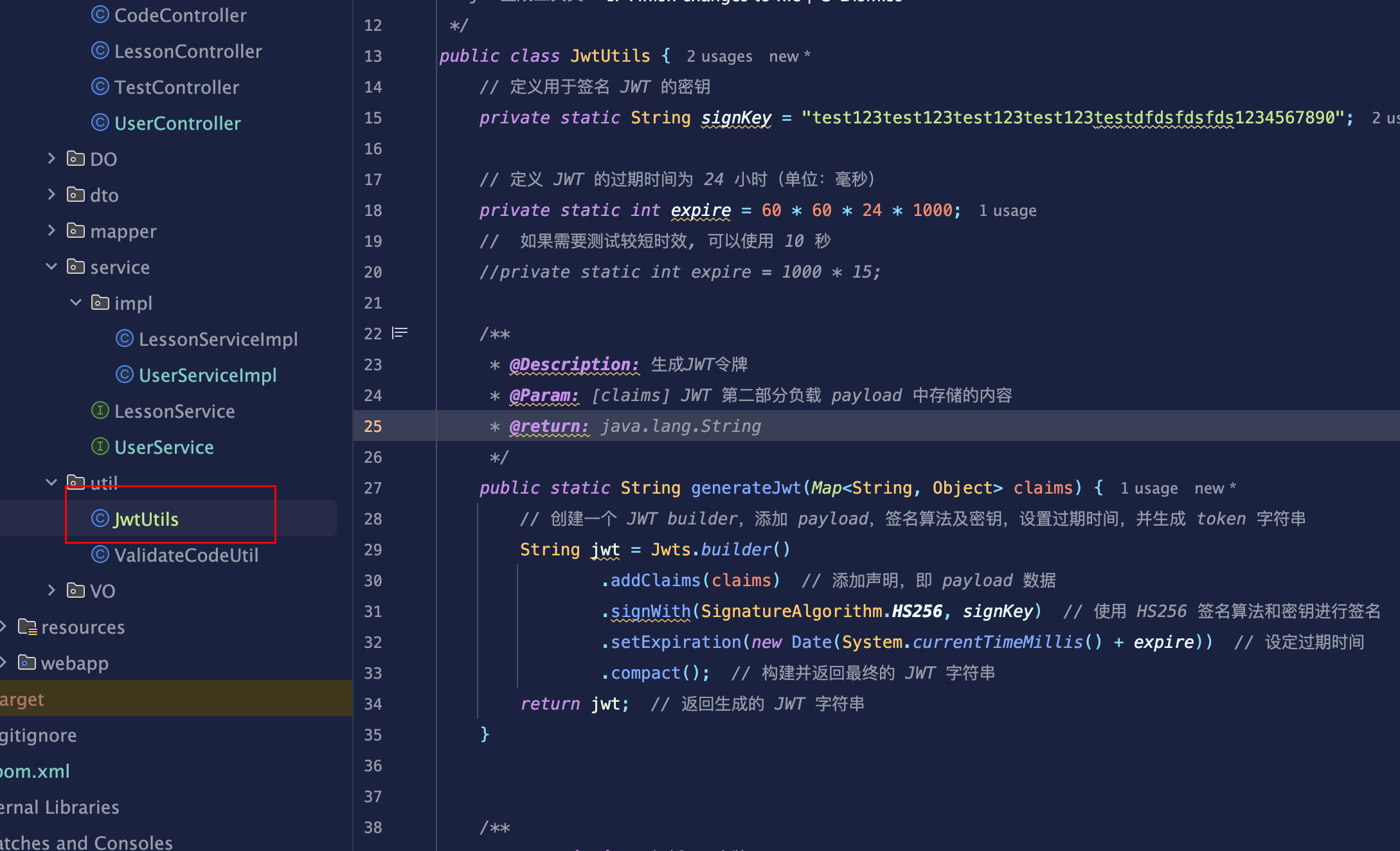The image size is (1400, 851).
Task: Click the JwtUtils class icon in tree
Action: coord(100,519)
